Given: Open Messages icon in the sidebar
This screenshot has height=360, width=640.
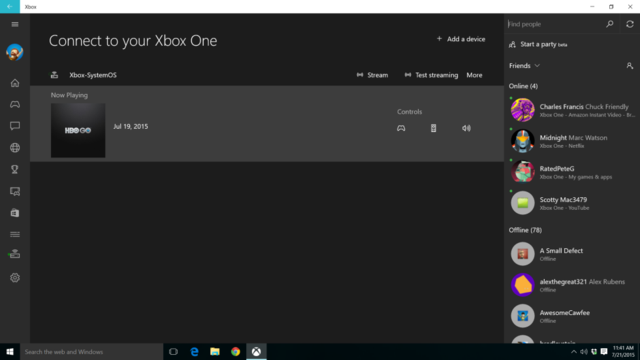Looking at the screenshot, I should pyautogui.click(x=15, y=126).
